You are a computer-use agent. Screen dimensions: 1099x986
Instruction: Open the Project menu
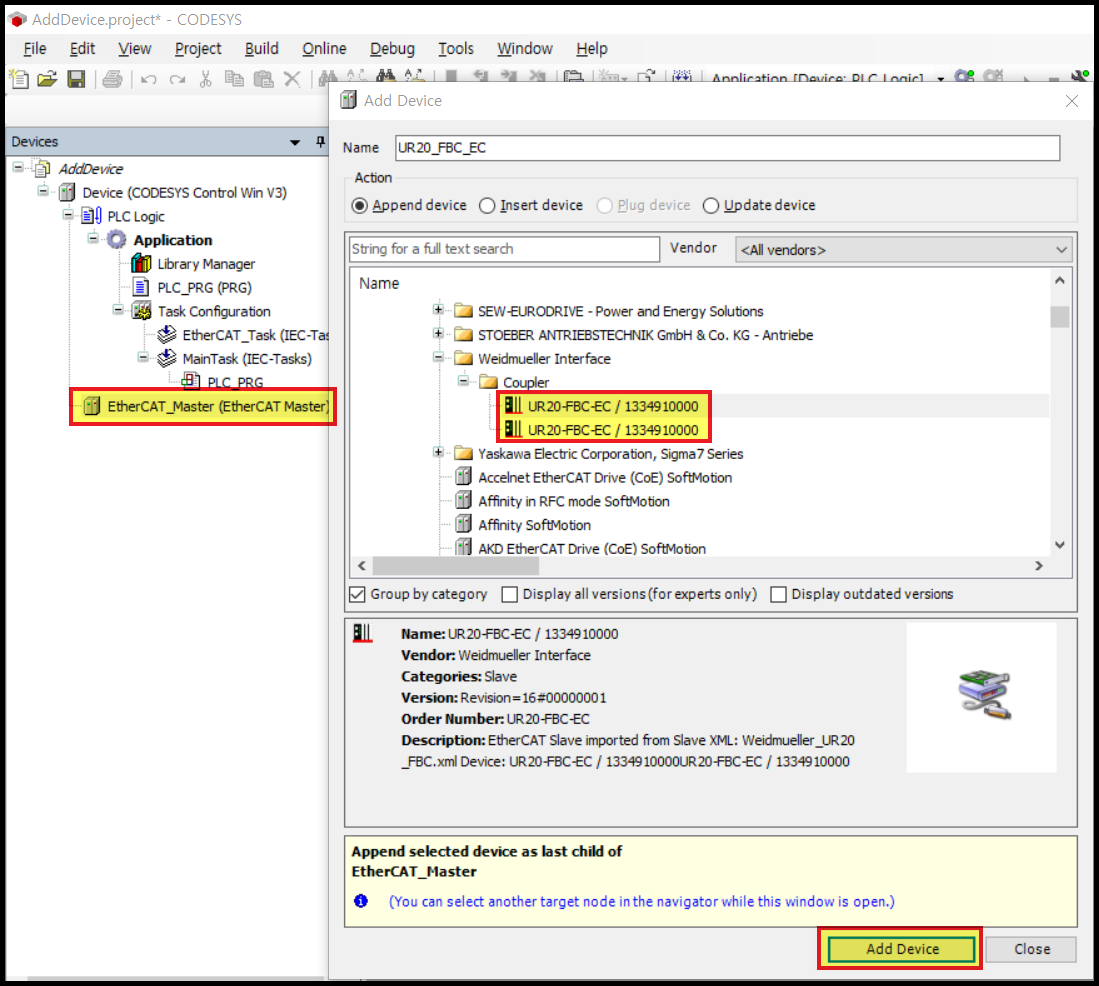pyautogui.click(x=198, y=48)
